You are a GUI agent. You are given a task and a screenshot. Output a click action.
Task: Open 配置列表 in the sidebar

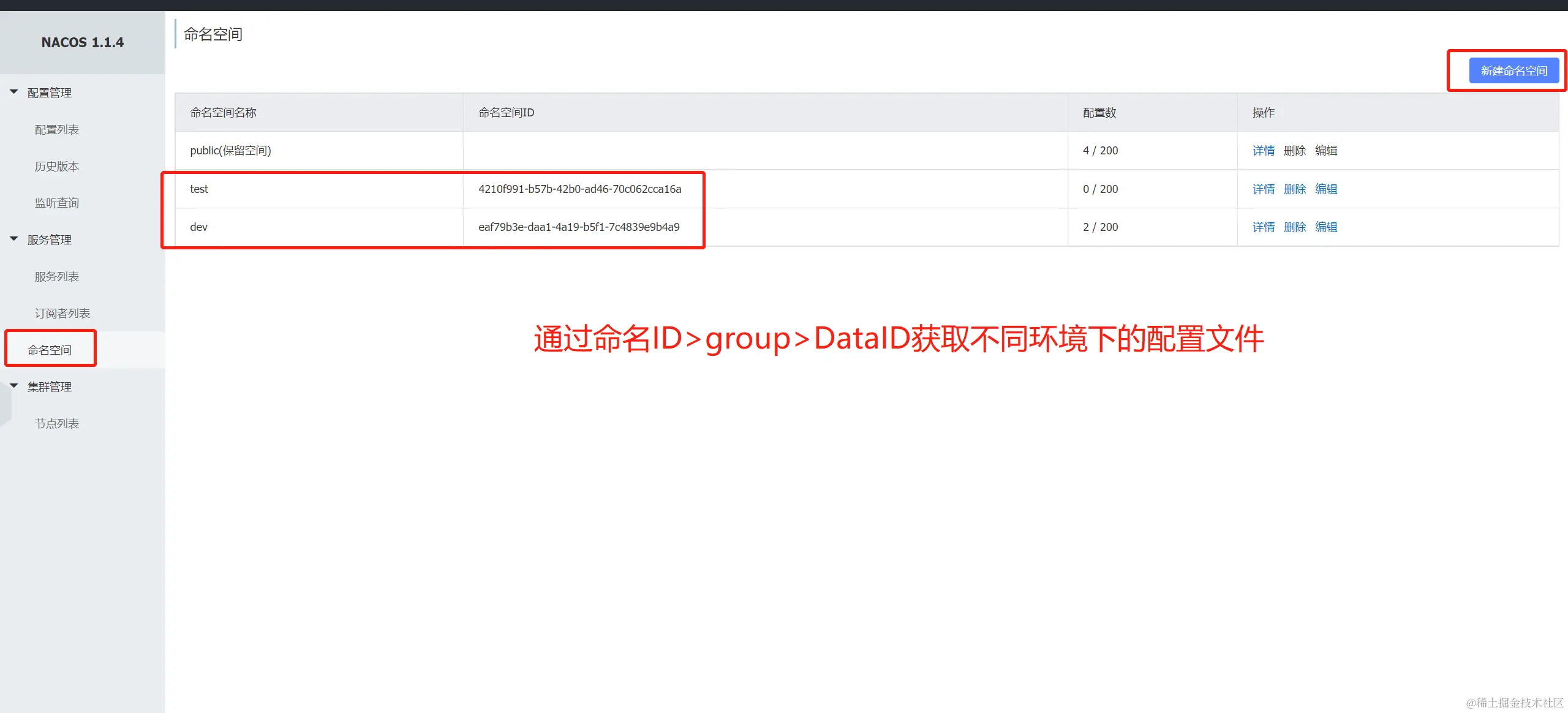(56, 129)
